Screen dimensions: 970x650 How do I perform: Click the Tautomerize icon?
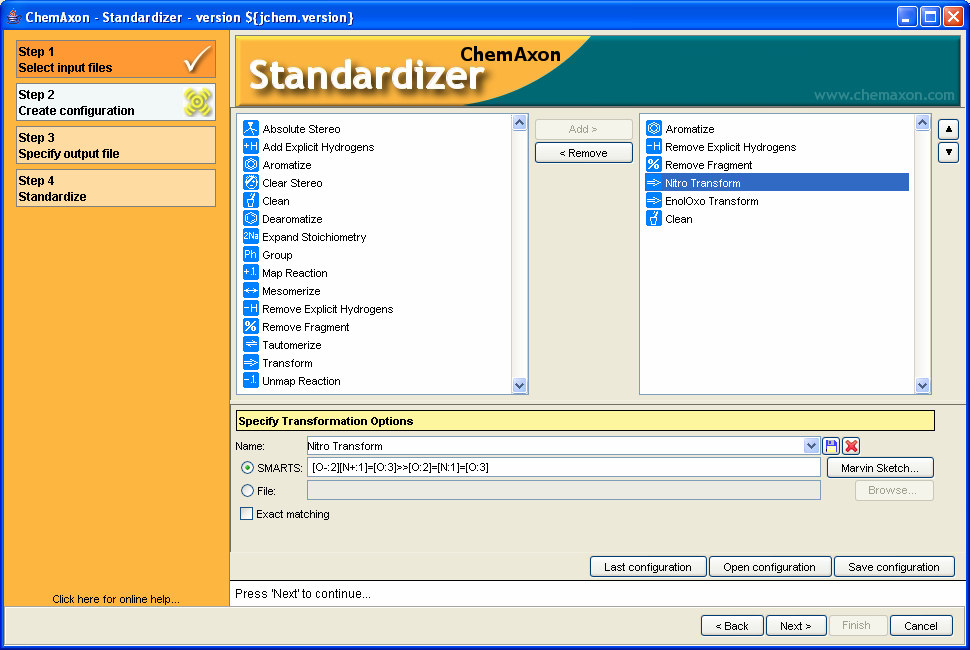click(x=251, y=343)
